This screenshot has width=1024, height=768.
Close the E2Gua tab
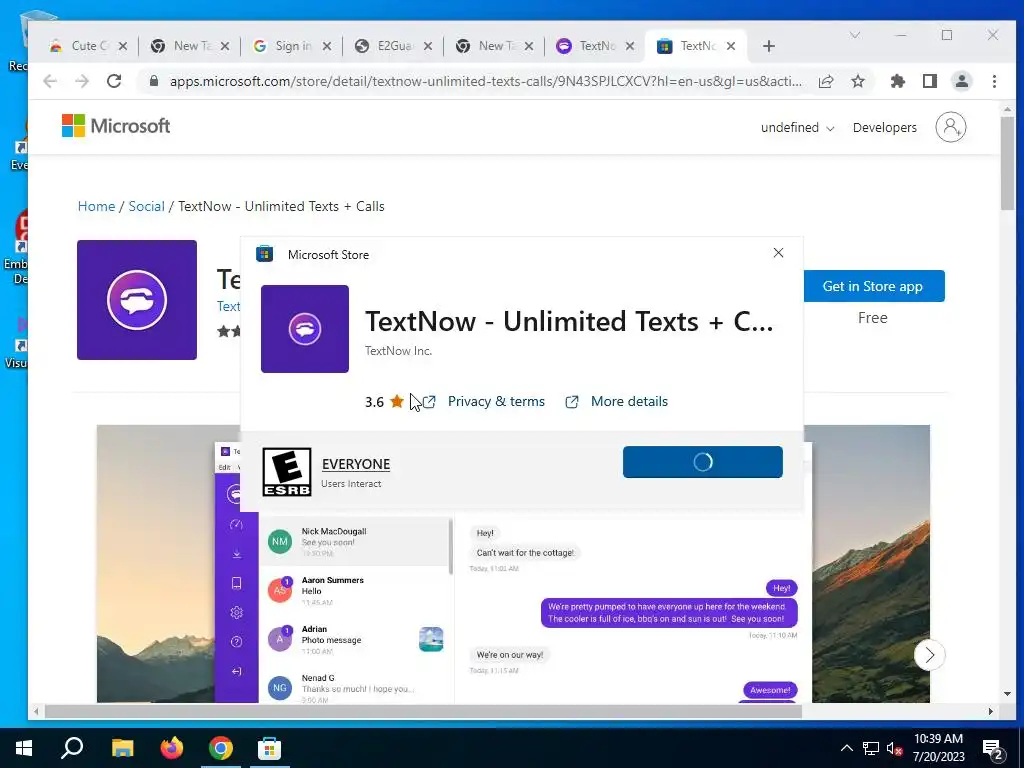coord(428,46)
